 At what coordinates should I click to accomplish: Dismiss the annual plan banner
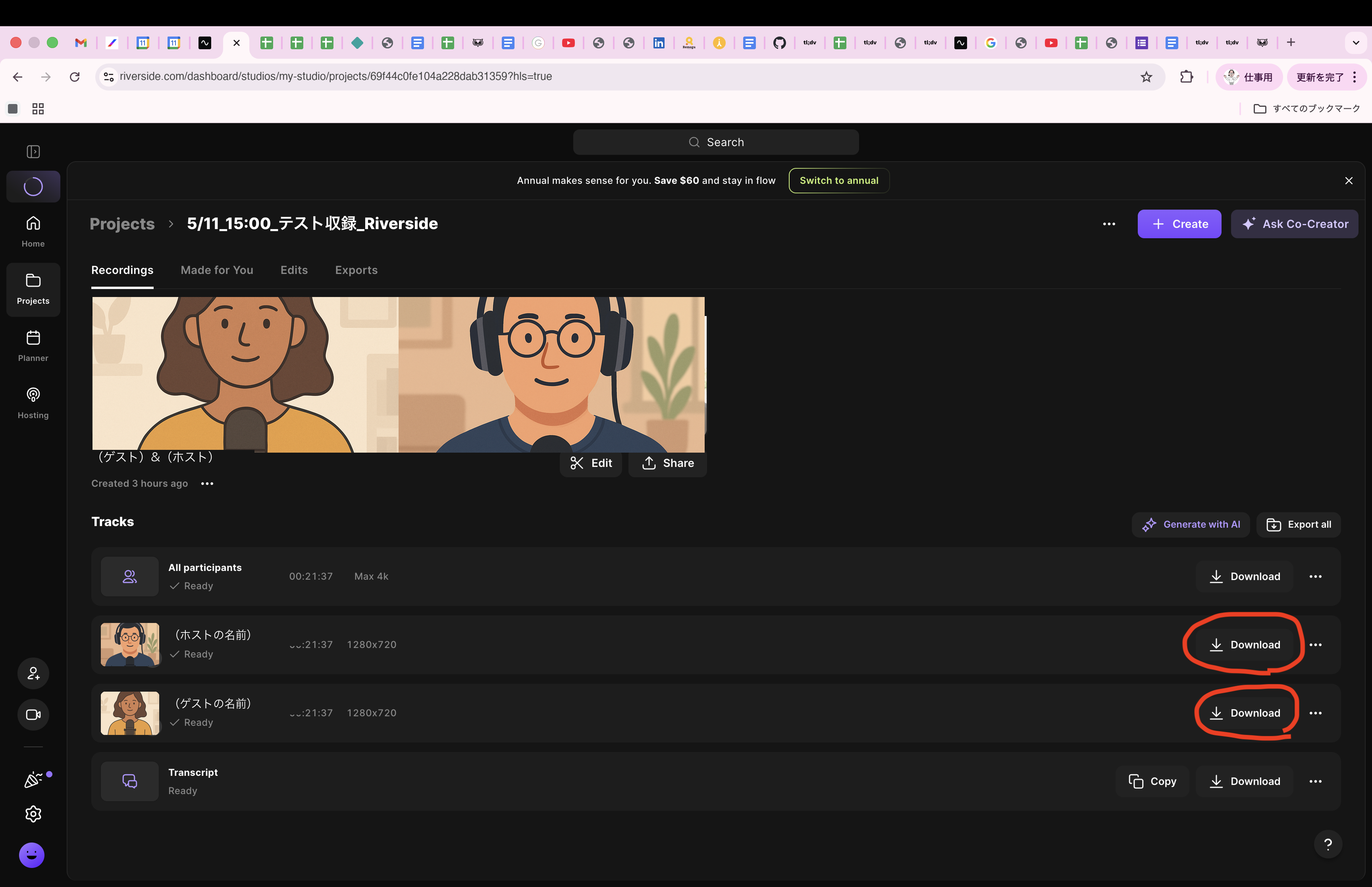click(x=1349, y=181)
